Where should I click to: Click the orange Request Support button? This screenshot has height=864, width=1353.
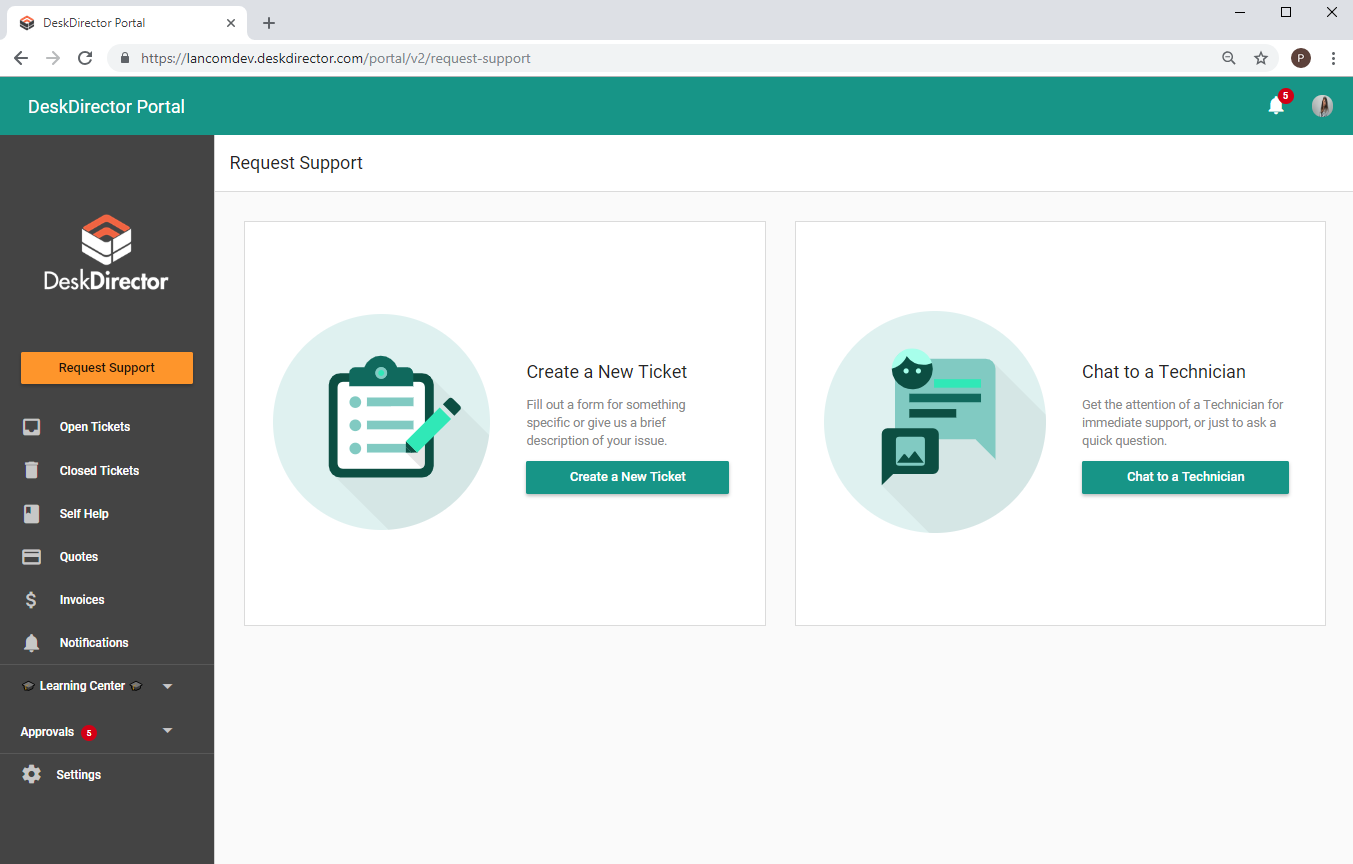pyautogui.click(x=107, y=368)
